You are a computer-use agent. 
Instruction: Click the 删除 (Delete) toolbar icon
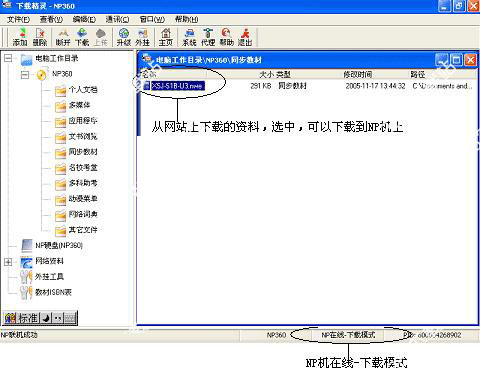coord(40,37)
